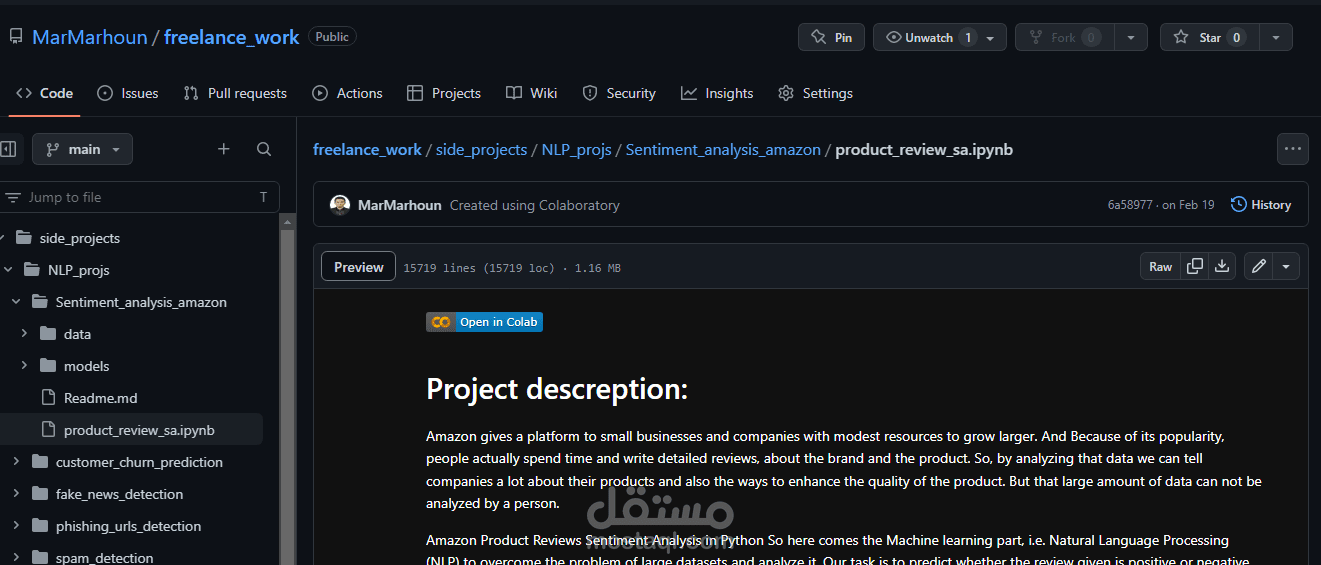Viewport: 1321px width, 565px height.
Task: Open MarMarhoun commit author link
Action: [399, 205]
